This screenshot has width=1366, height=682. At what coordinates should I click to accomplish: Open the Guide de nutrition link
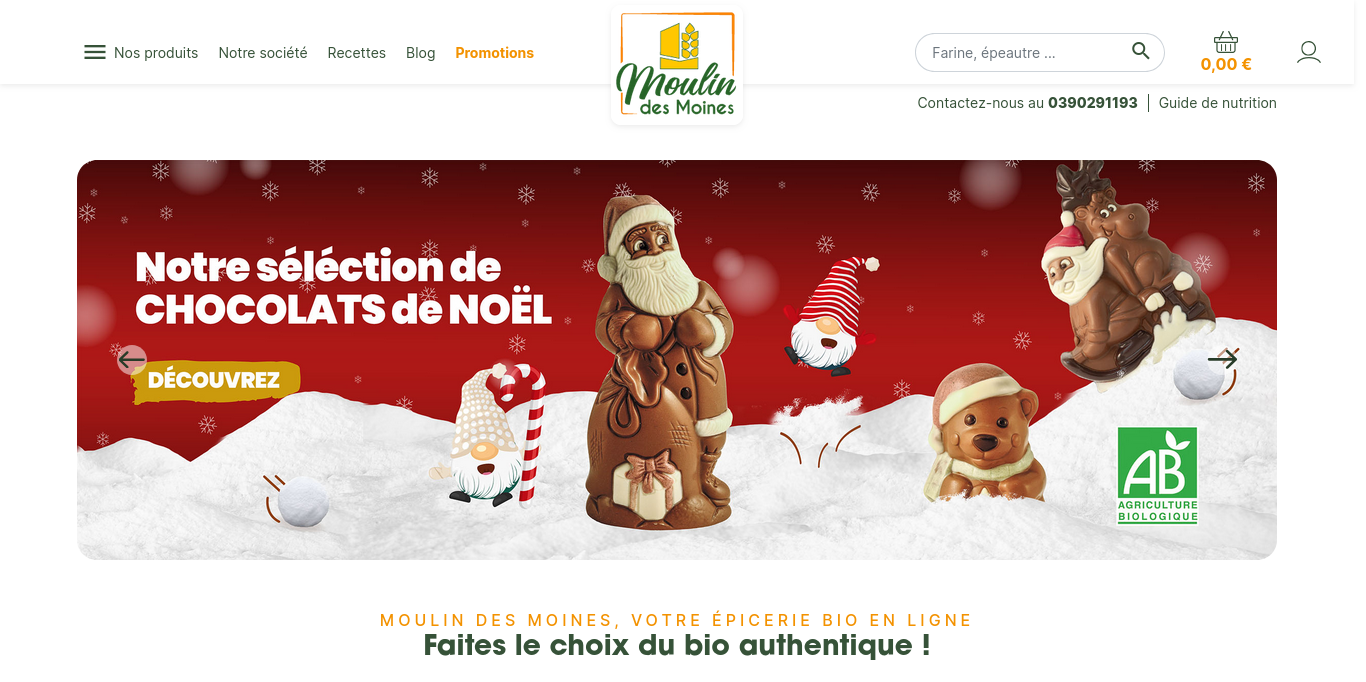pos(1218,102)
